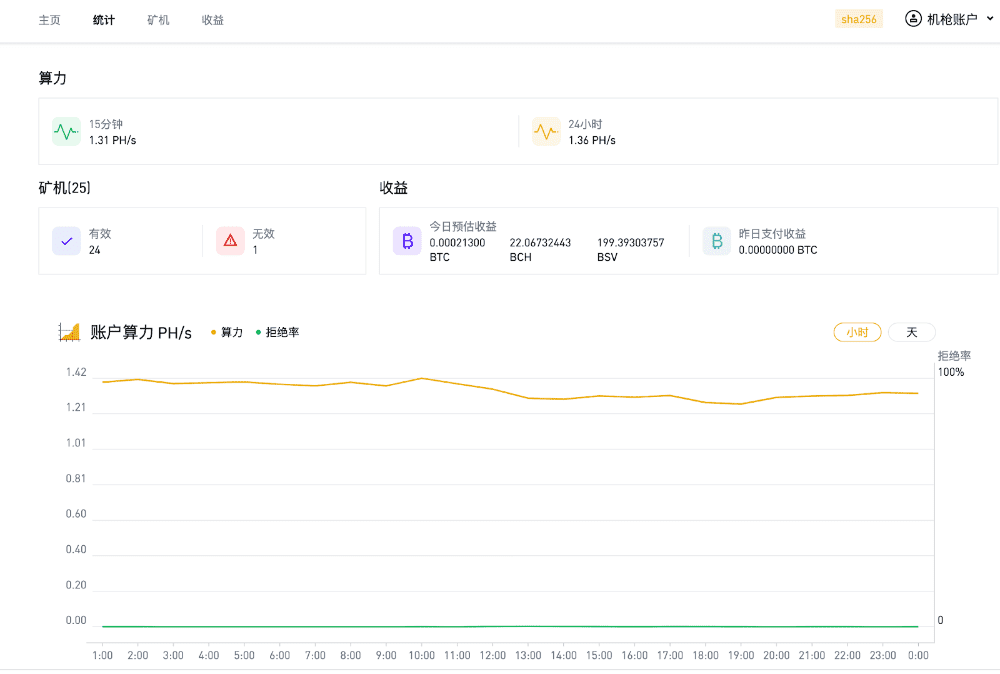The width and height of the screenshot is (1000, 674).
Task: Click the 有效 miners checkmark icon
Action: [x=66, y=241]
